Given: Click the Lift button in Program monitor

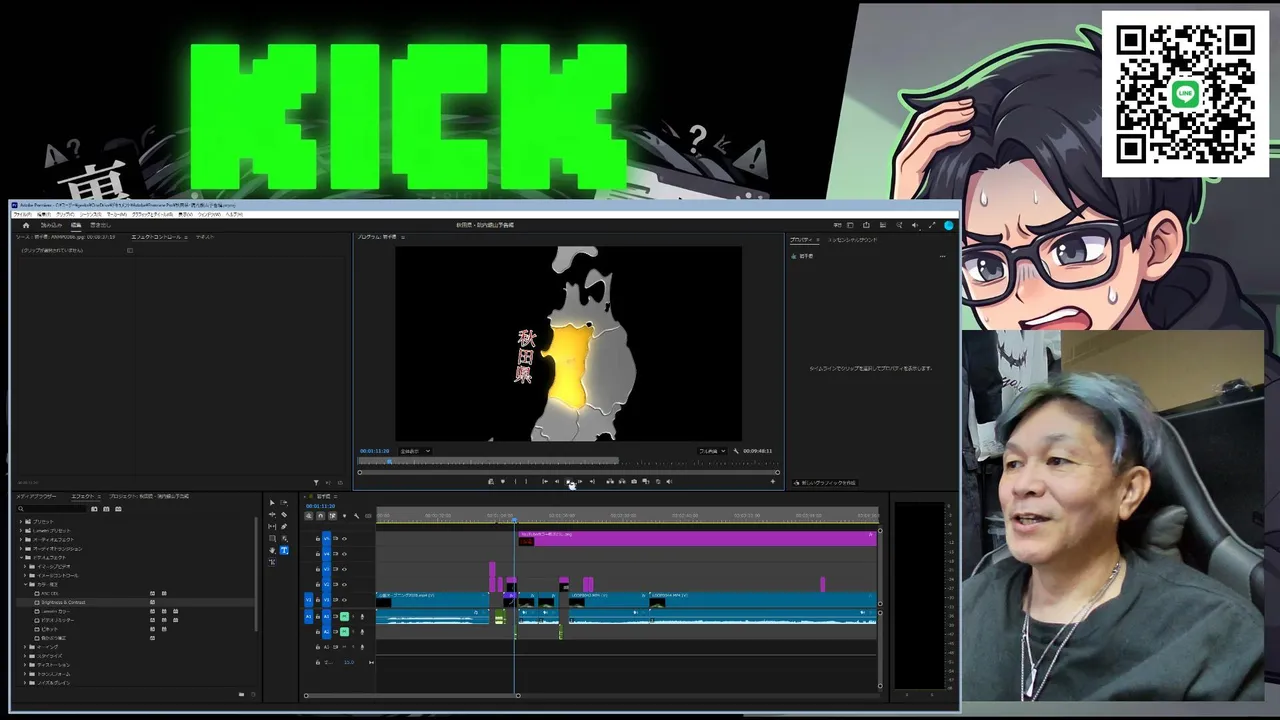Looking at the screenshot, I should pos(610,481).
